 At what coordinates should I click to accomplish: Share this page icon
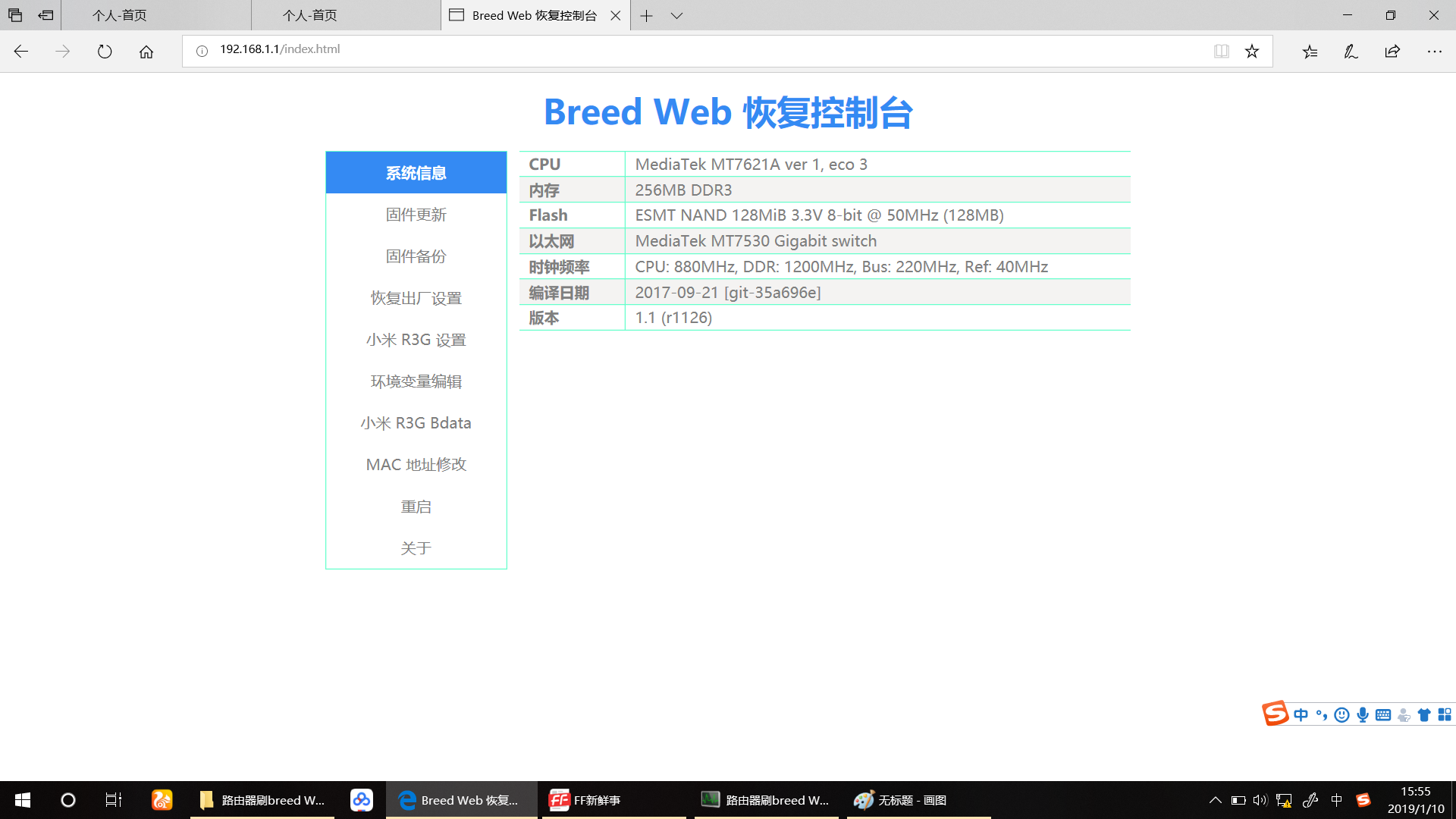click(1392, 52)
